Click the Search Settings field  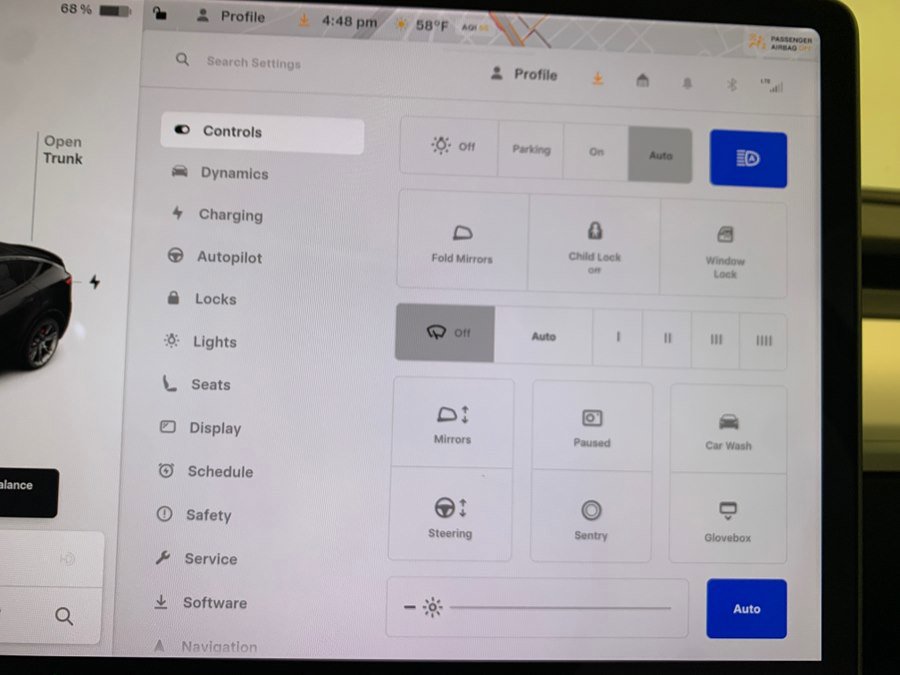(254, 63)
